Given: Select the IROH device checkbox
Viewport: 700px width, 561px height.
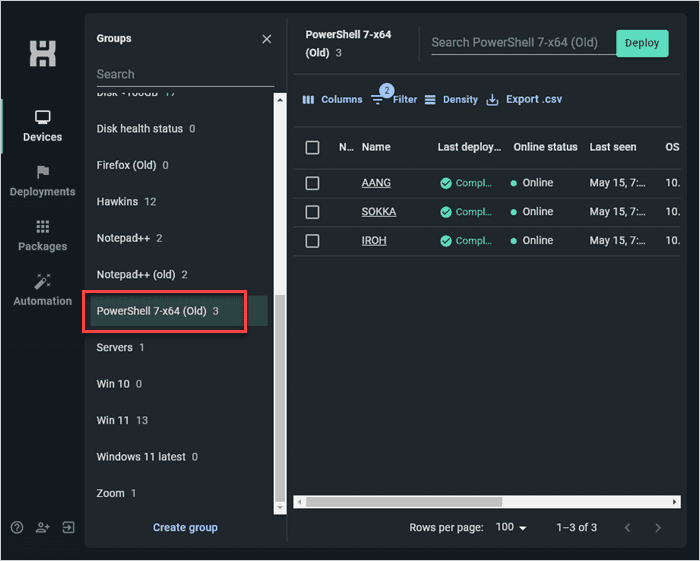Looking at the screenshot, I should (x=312, y=241).
